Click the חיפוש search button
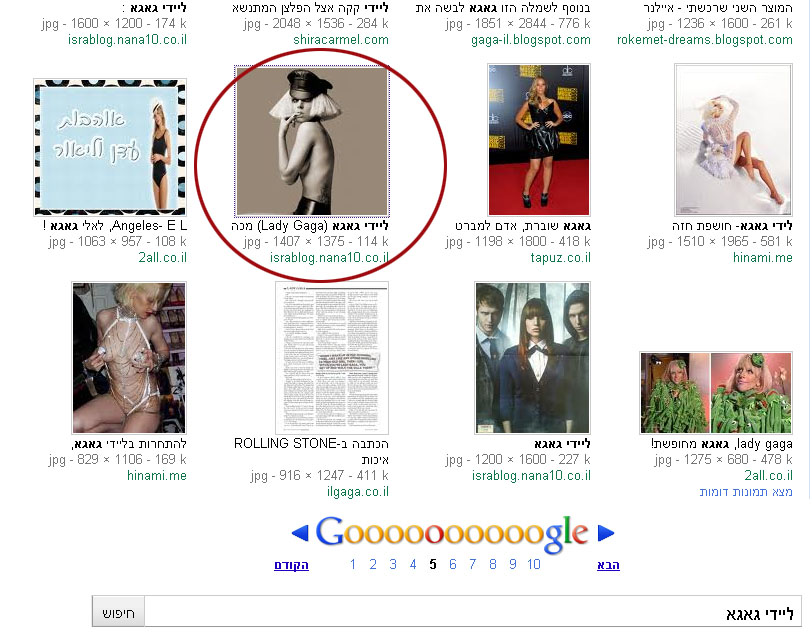The width and height of the screenshot is (812, 634). [x=118, y=613]
